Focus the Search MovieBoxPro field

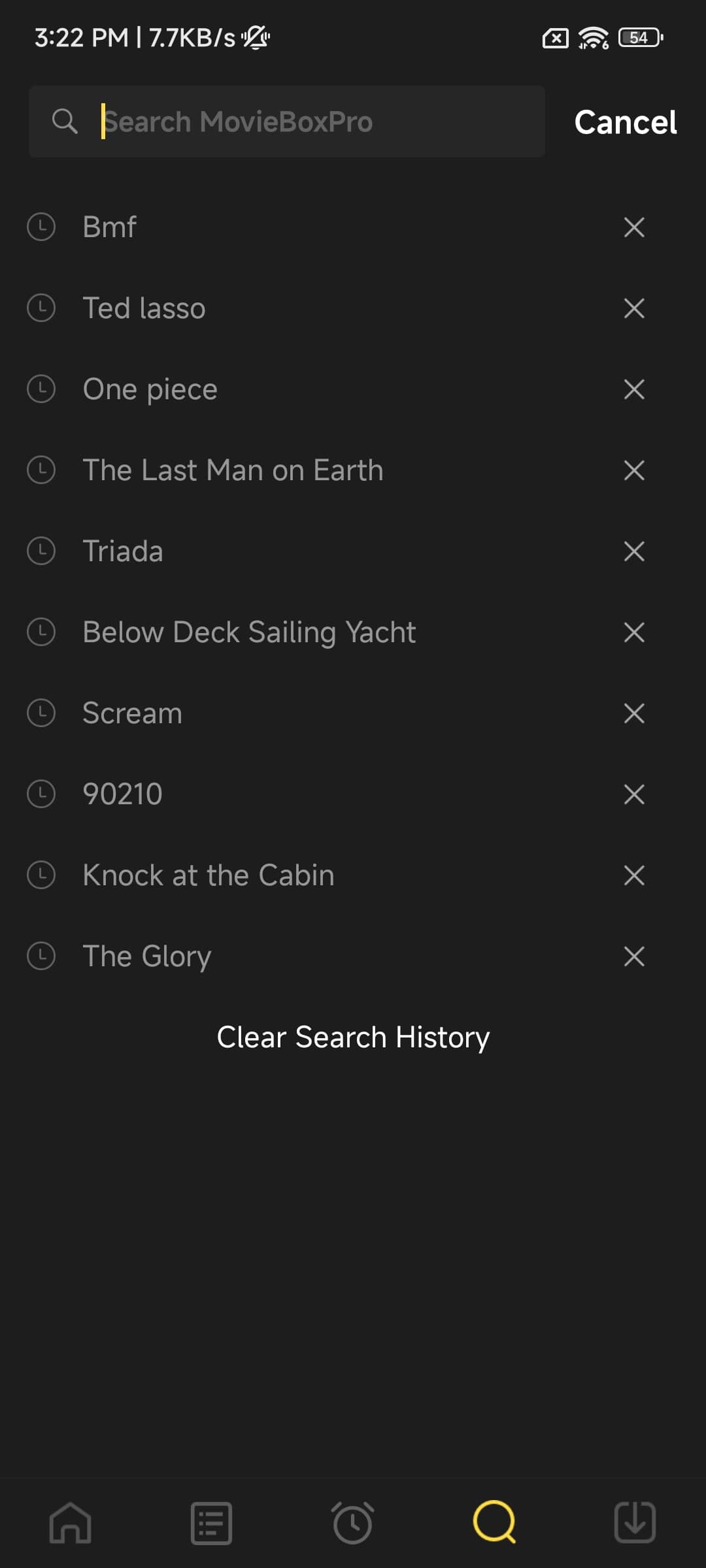[x=314, y=122]
